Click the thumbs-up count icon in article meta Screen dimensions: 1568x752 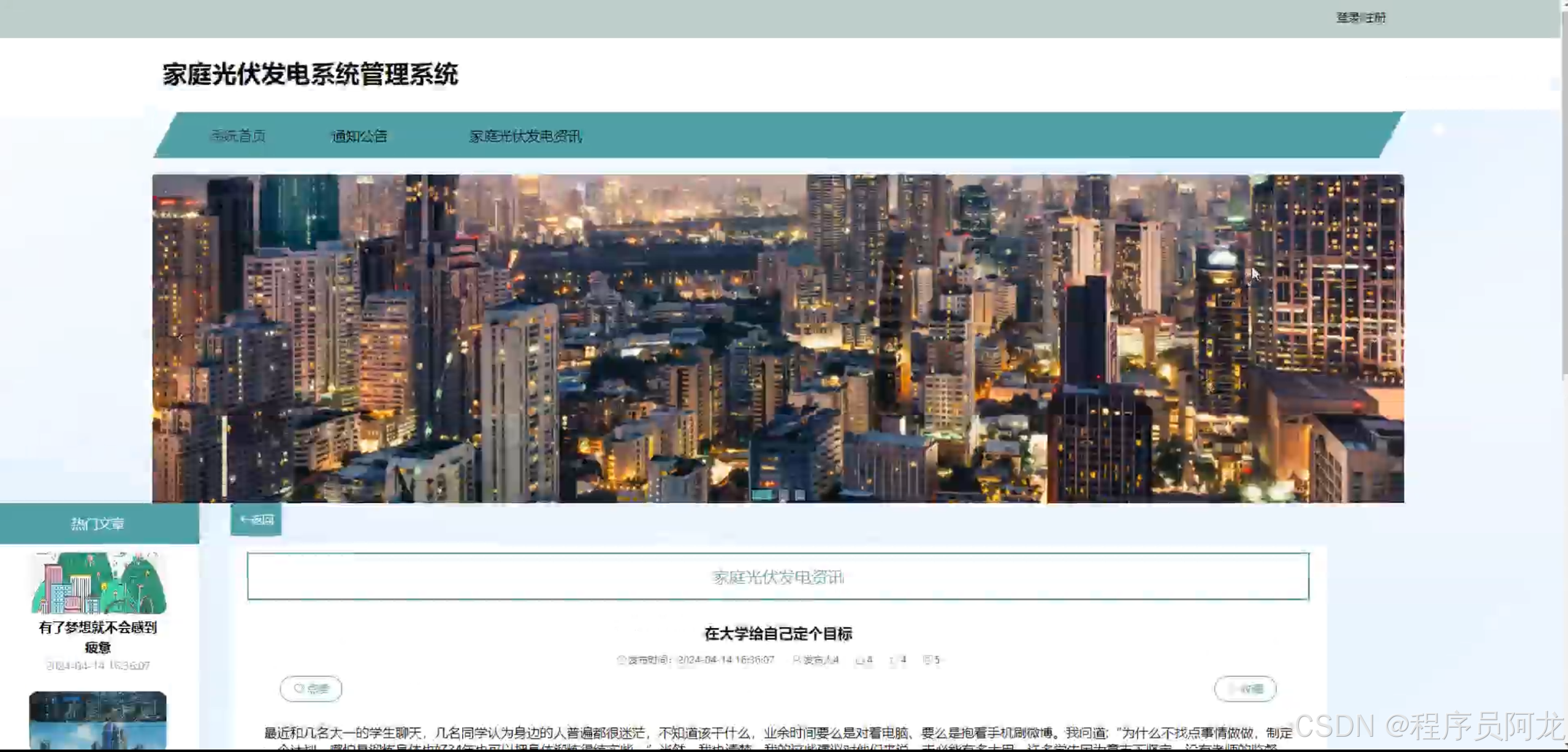coord(860,660)
